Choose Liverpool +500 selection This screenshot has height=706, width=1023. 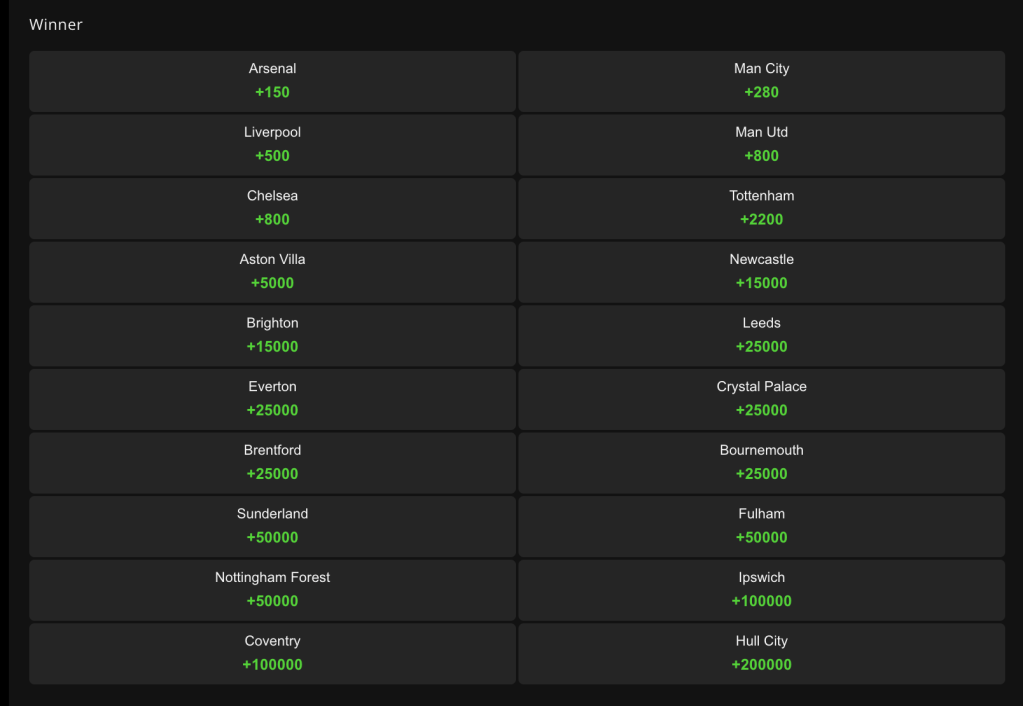point(272,145)
